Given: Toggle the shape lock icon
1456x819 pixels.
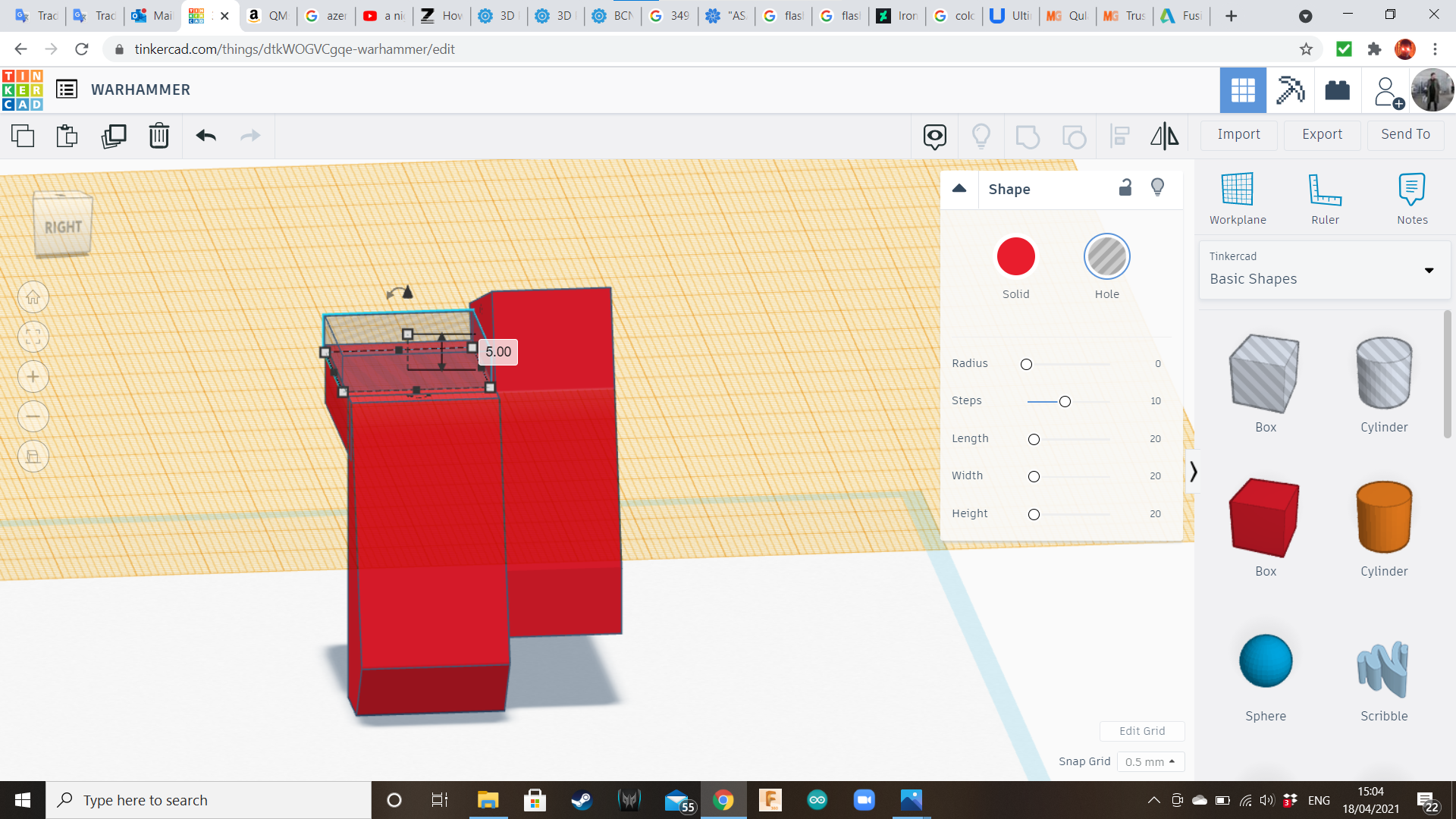Looking at the screenshot, I should (1125, 188).
